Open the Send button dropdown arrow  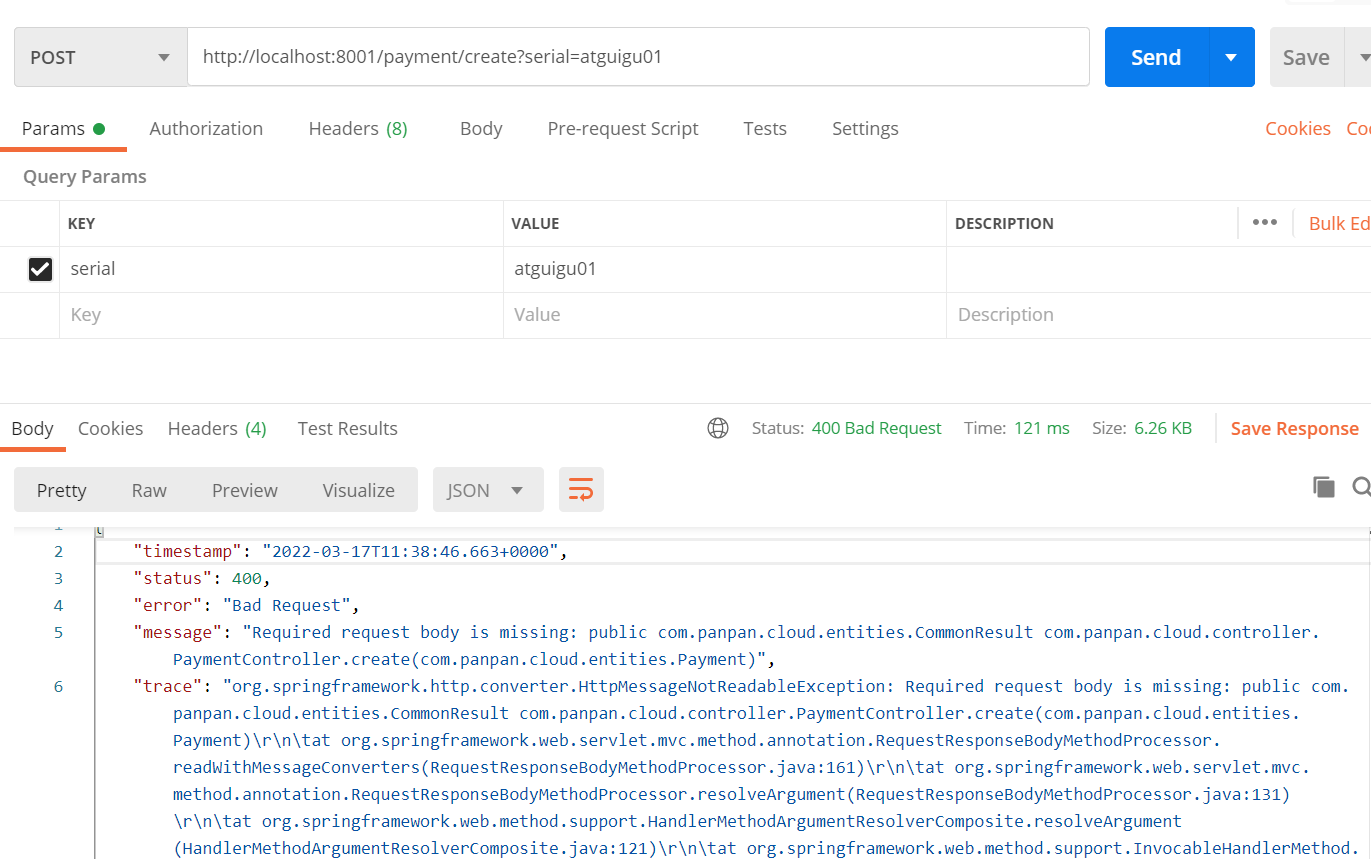pyautogui.click(x=1232, y=57)
